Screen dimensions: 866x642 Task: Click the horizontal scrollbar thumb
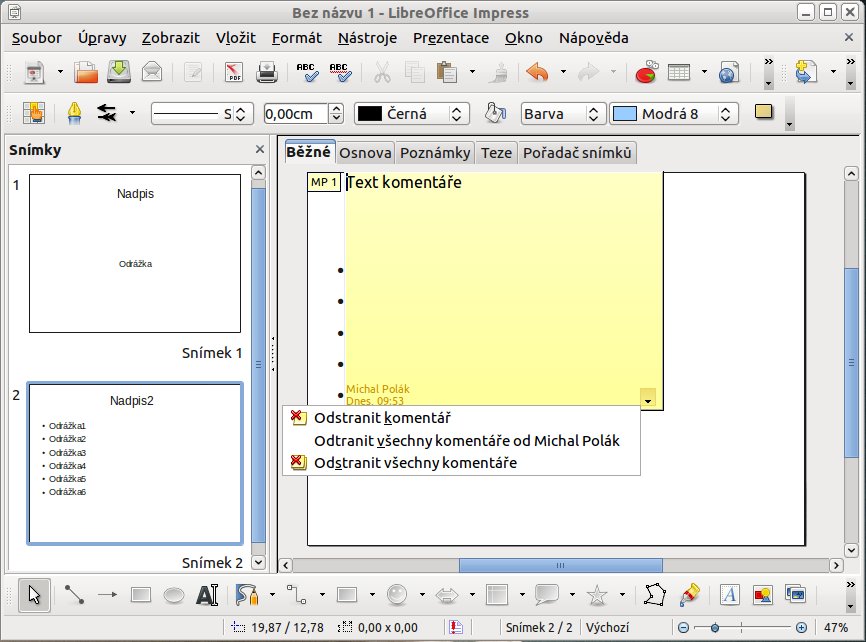561,565
